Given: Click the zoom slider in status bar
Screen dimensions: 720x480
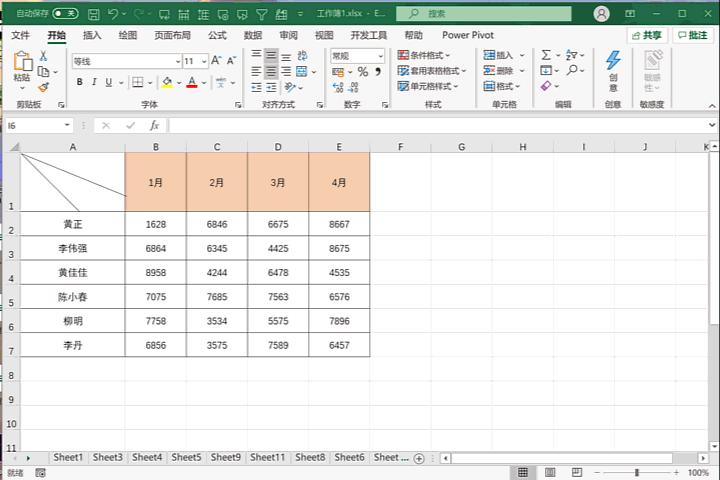Looking at the screenshot, I should click(637, 472).
